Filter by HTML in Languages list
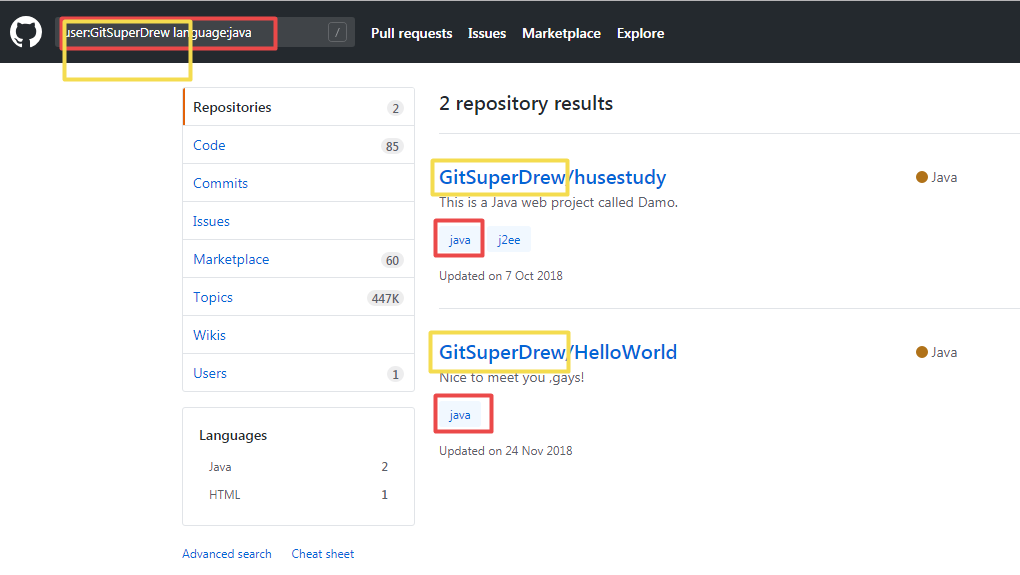1020x575 pixels. pyautogui.click(x=298, y=494)
